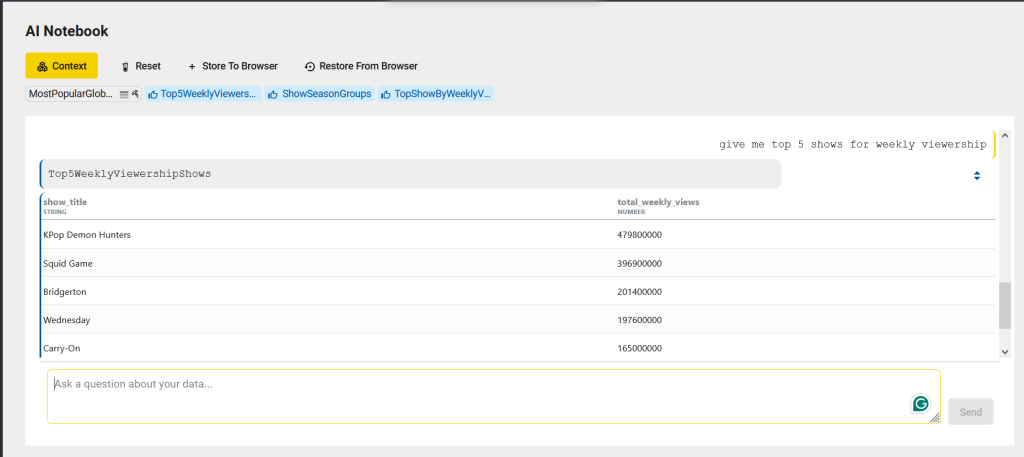Image resolution: width=1024 pixels, height=457 pixels.
Task: Click thumbs-up icon on the TopShowByWeeklyV chip
Action: pos(386,94)
